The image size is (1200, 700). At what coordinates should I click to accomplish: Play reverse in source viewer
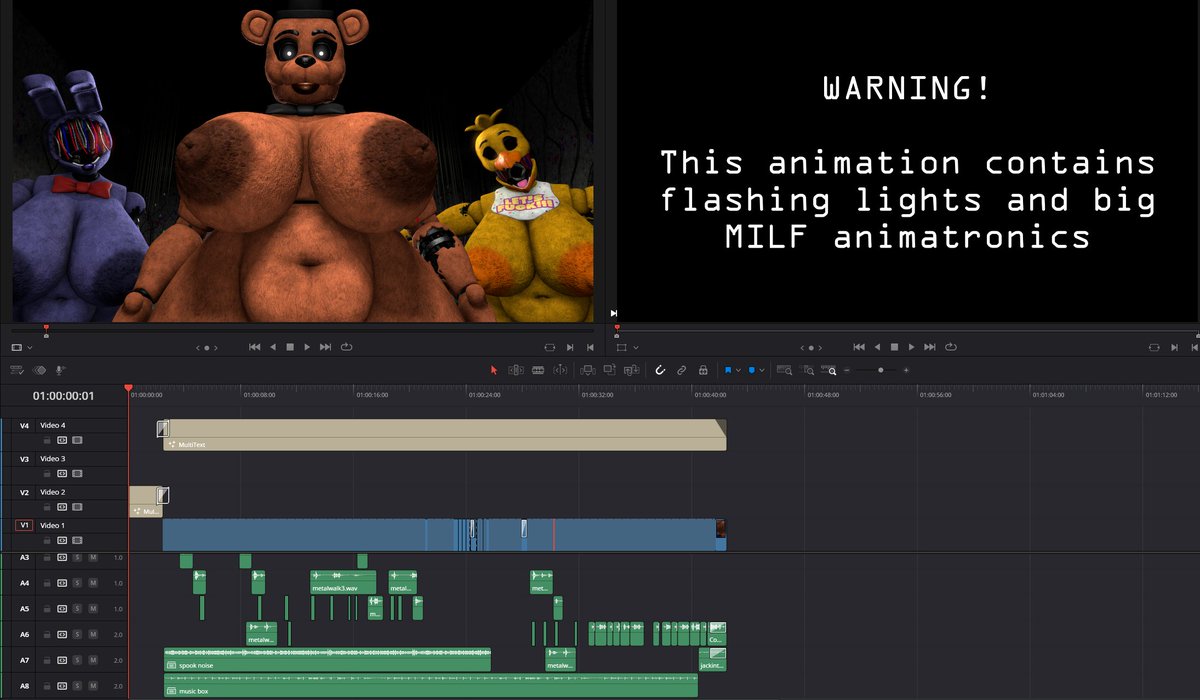pyautogui.click(x=272, y=347)
